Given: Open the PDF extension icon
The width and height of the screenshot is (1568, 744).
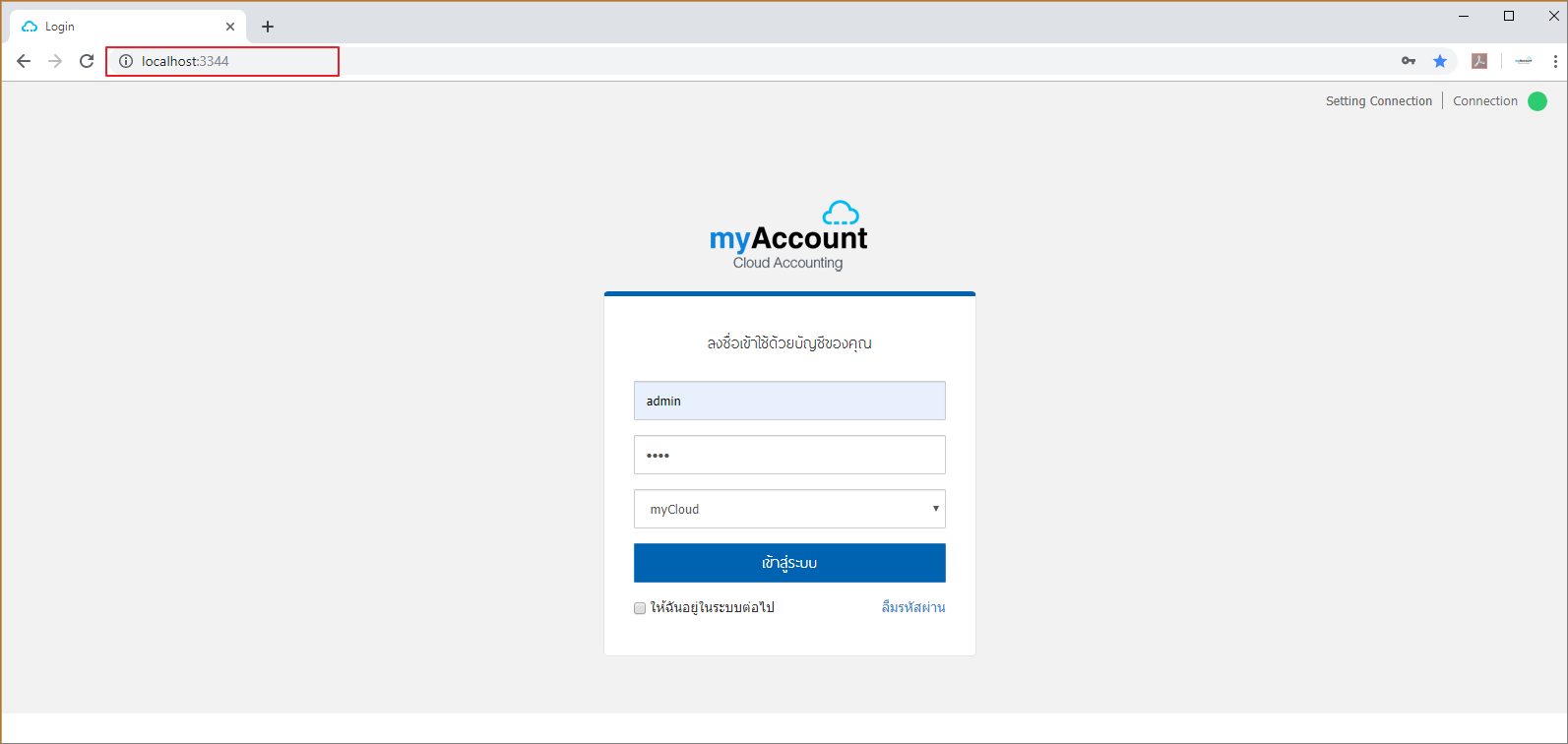Looking at the screenshot, I should [x=1479, y=61].
